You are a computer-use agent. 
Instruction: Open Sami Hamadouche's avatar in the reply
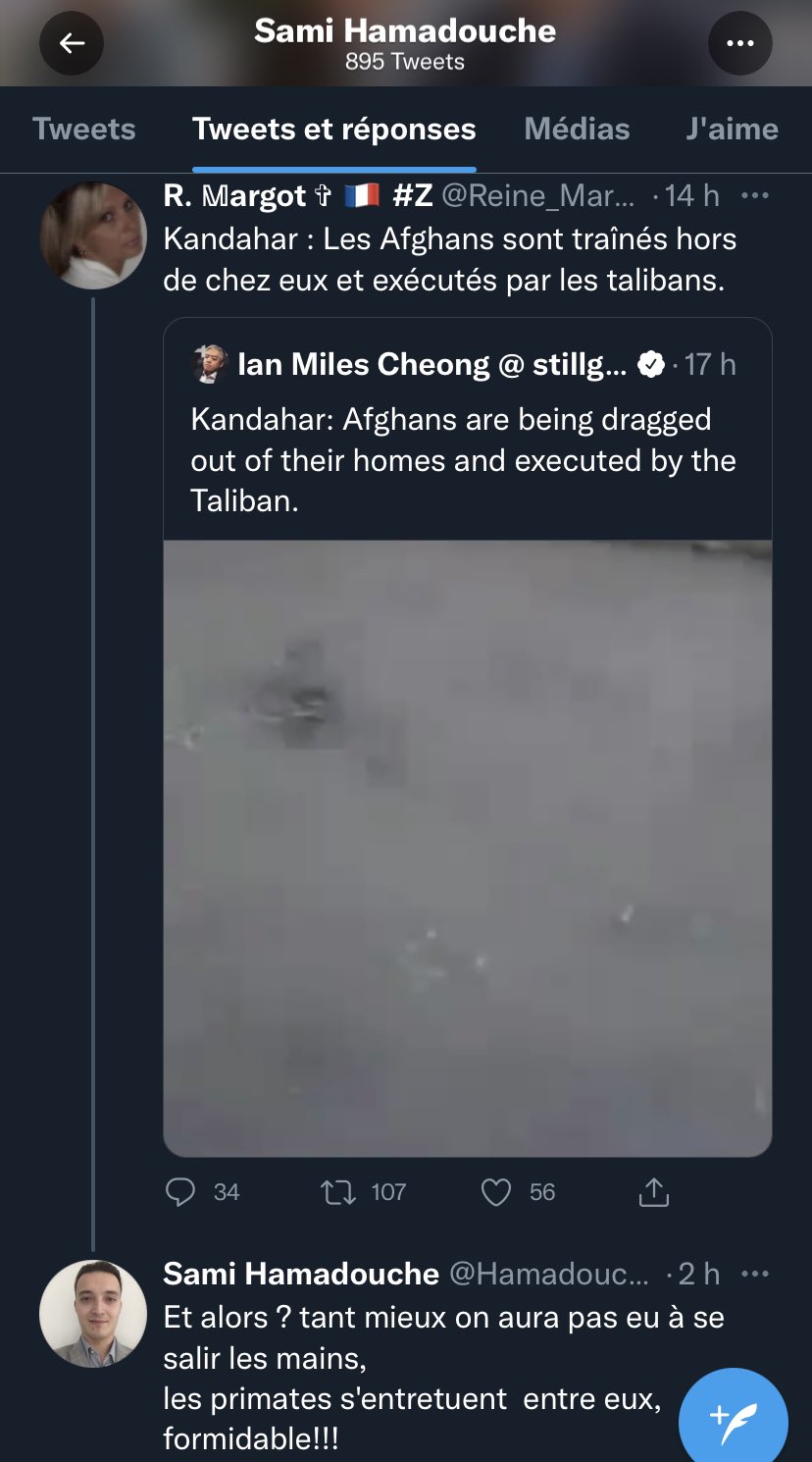tap(93, 1313)
